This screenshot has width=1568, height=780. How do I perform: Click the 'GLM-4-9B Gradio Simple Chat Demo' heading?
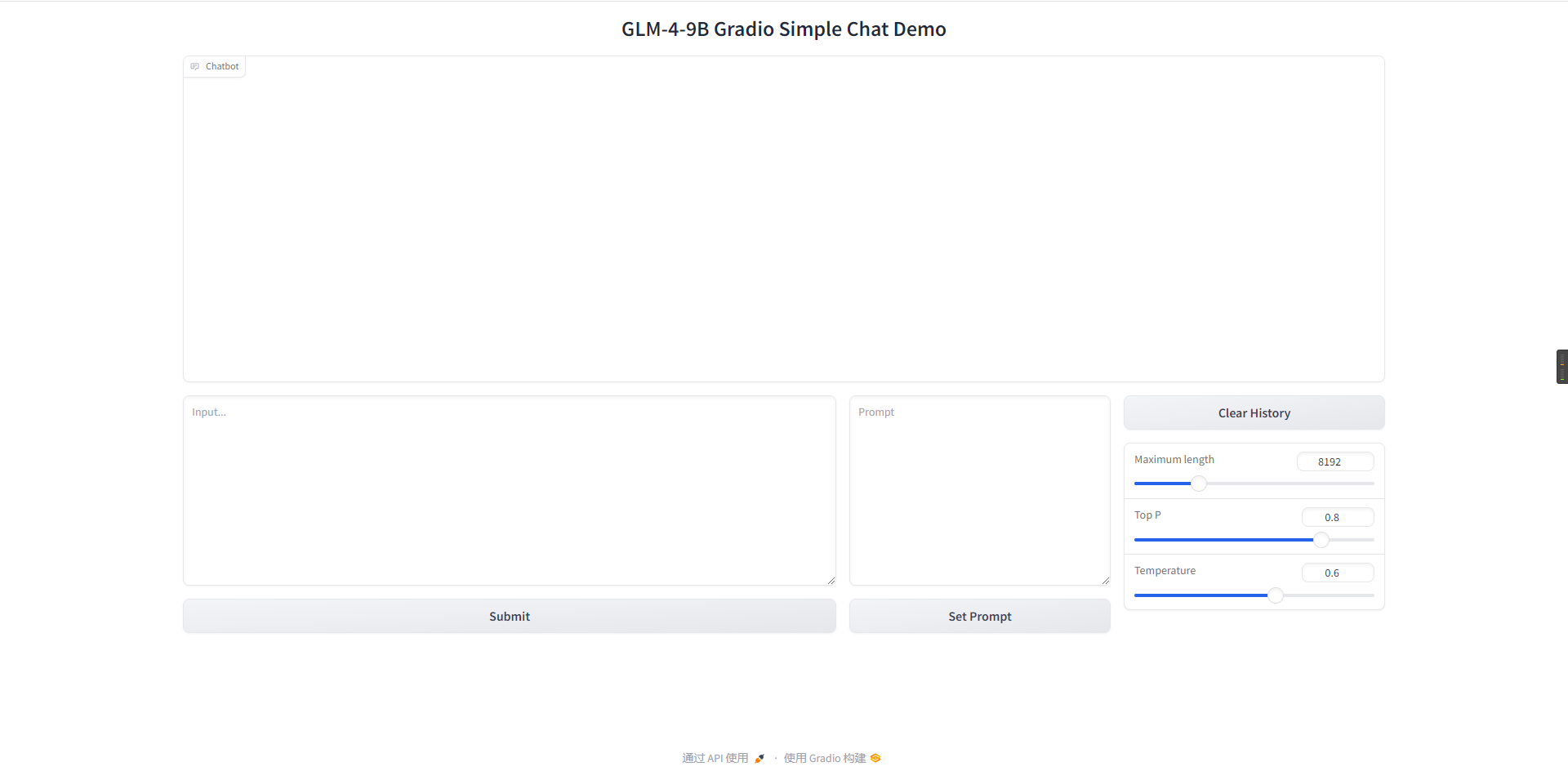pyautogui.click(x=784, y=29)
